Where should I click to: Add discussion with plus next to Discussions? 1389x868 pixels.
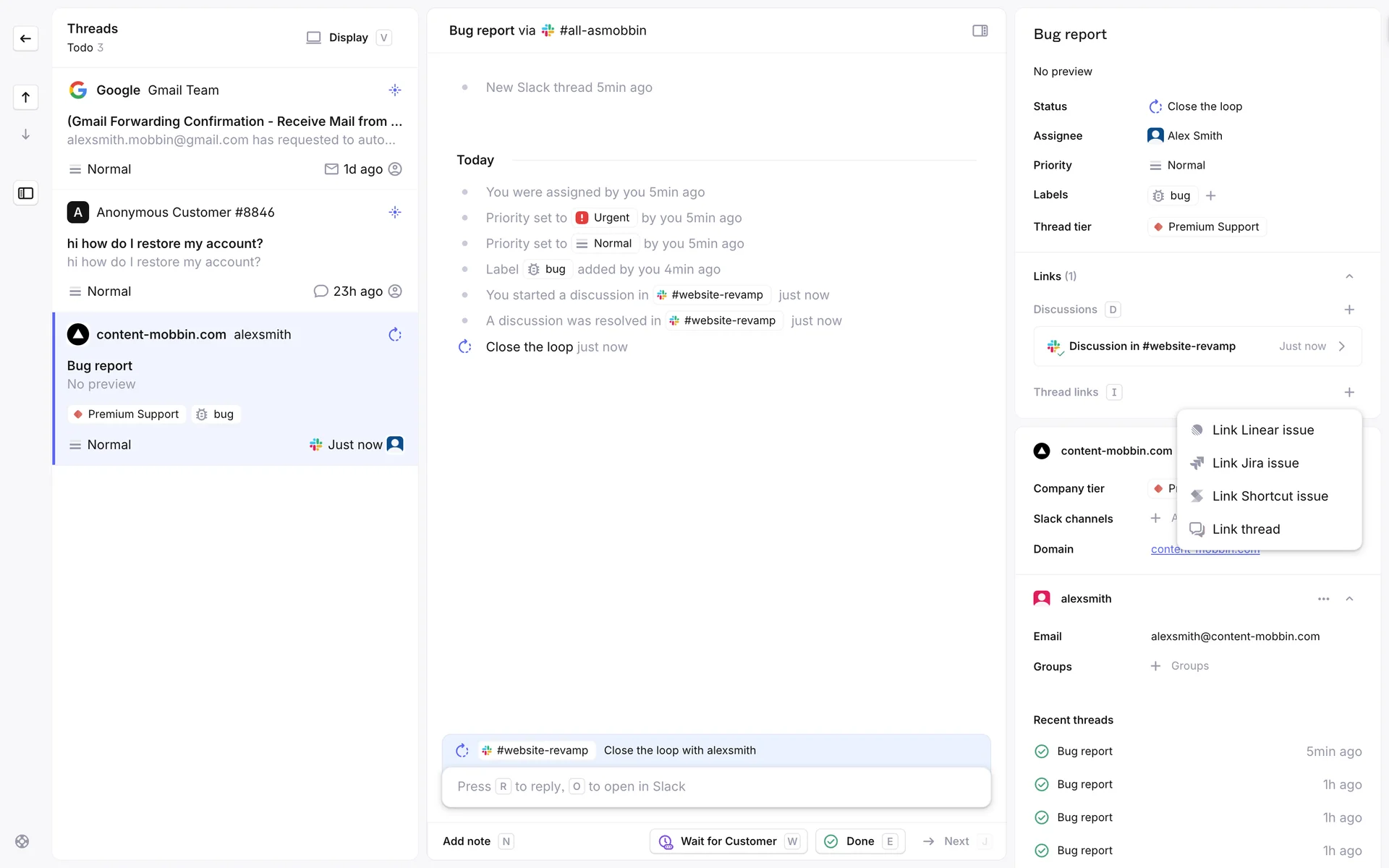(x=1348, y=310)
